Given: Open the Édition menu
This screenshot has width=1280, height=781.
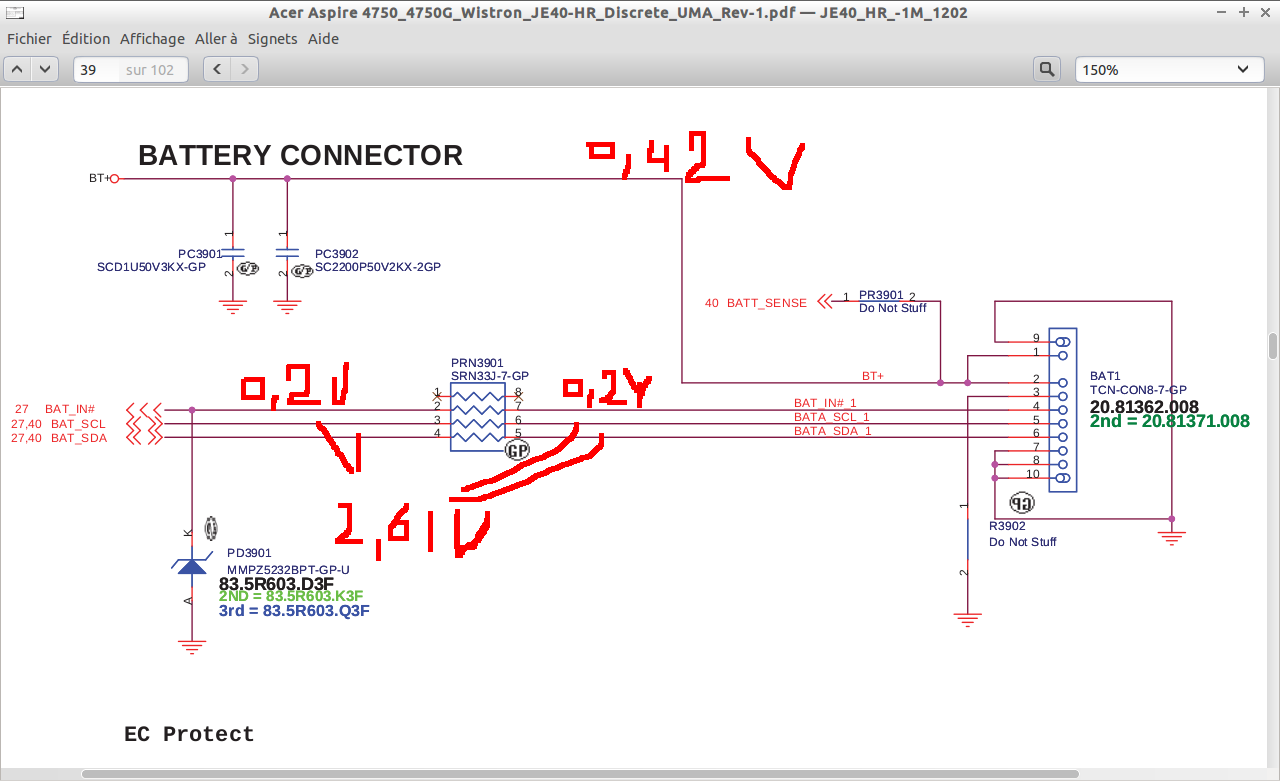Looking at the screenshot, I should coord(86,39).
